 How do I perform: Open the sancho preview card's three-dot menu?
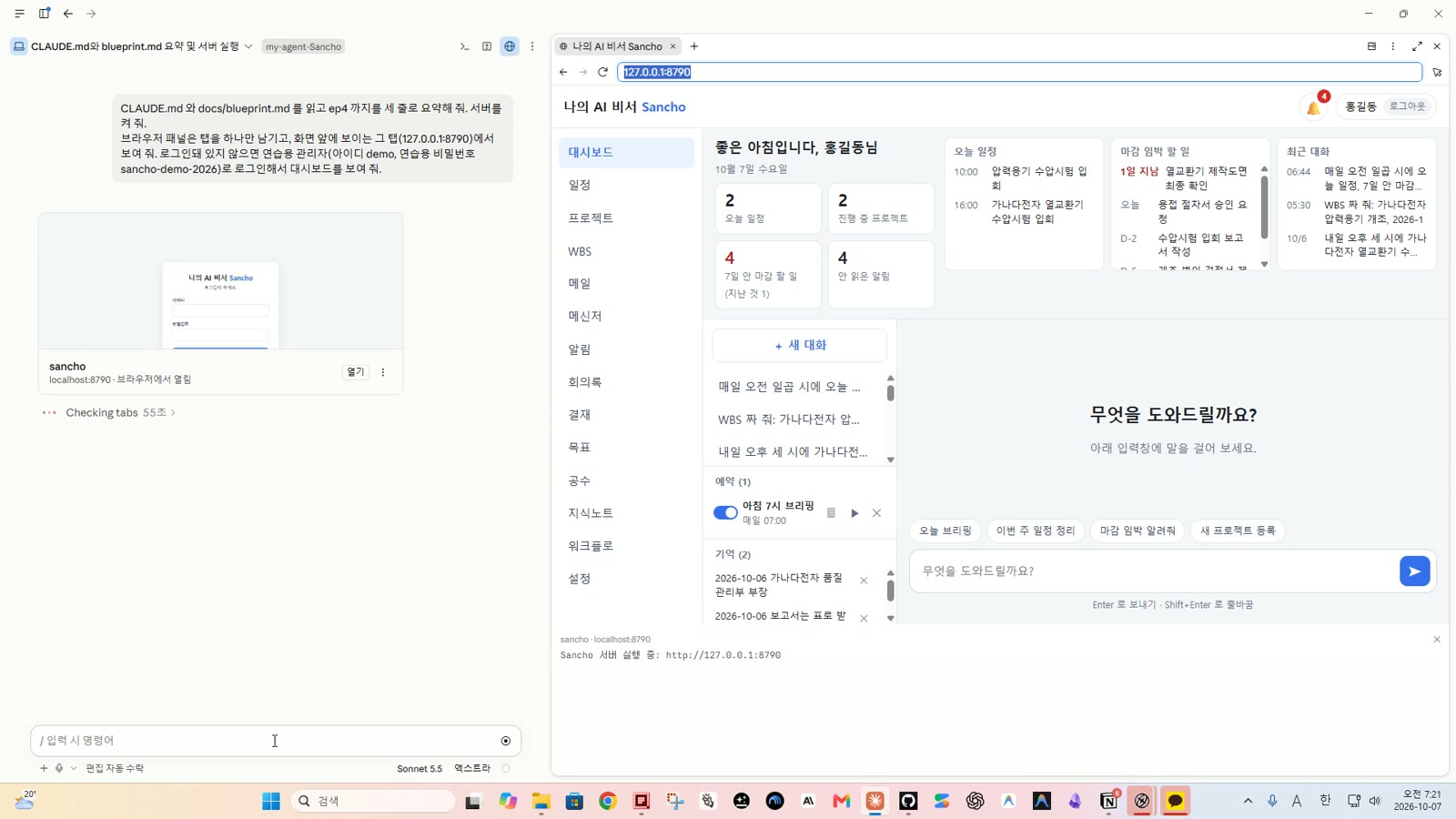(383, 372)
